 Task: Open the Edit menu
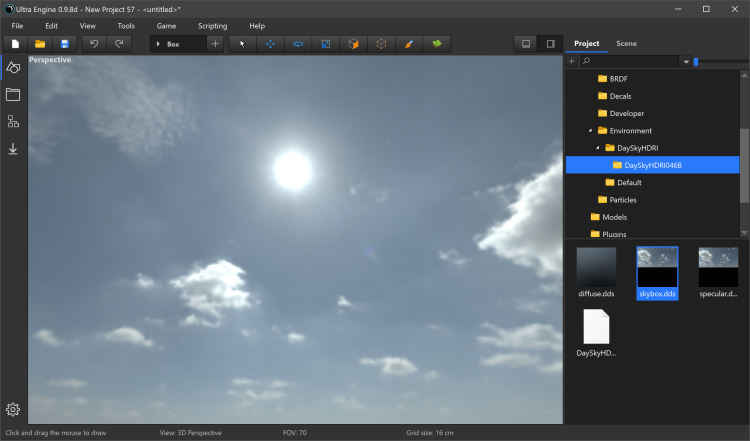point(52,26)
